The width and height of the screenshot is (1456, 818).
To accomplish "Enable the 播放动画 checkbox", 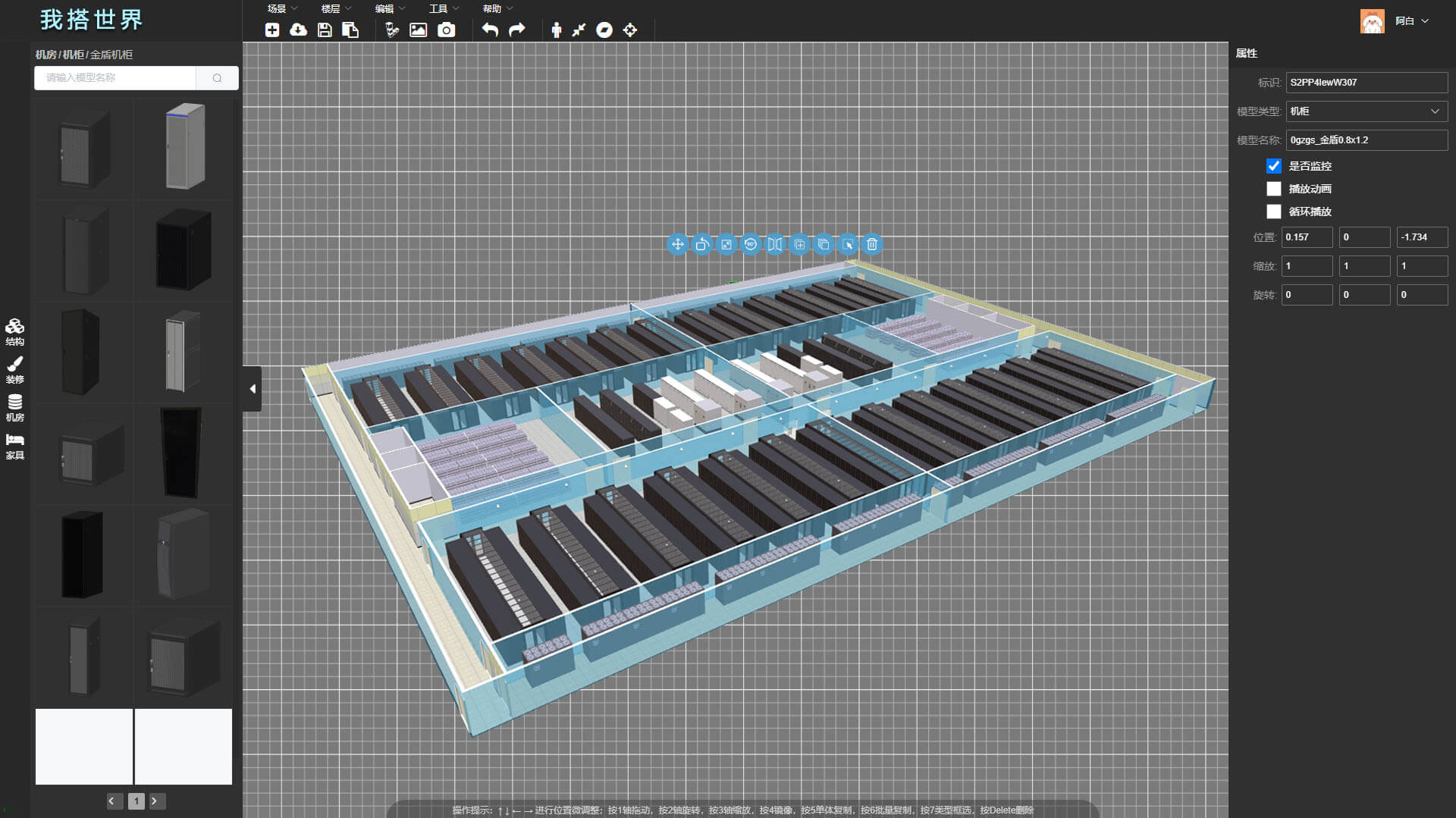I will 1274,189.
